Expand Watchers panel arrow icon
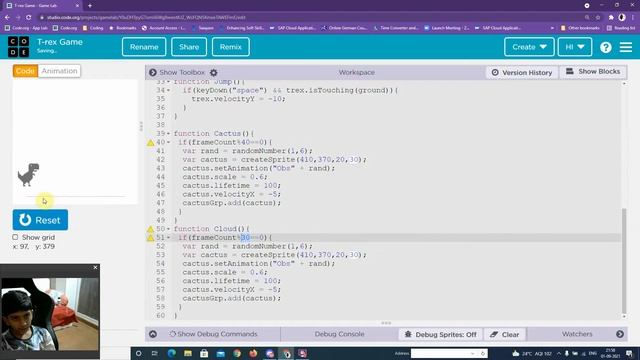This screenshot has height=360, width=640. coord(620,334)
